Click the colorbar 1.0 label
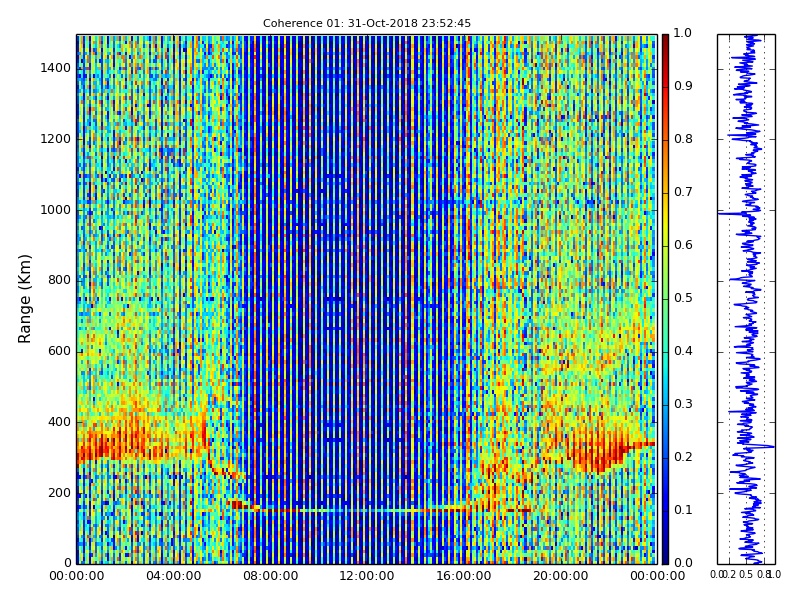The height and width of the screenshot is (600, 800). click(x=683, y=33)
